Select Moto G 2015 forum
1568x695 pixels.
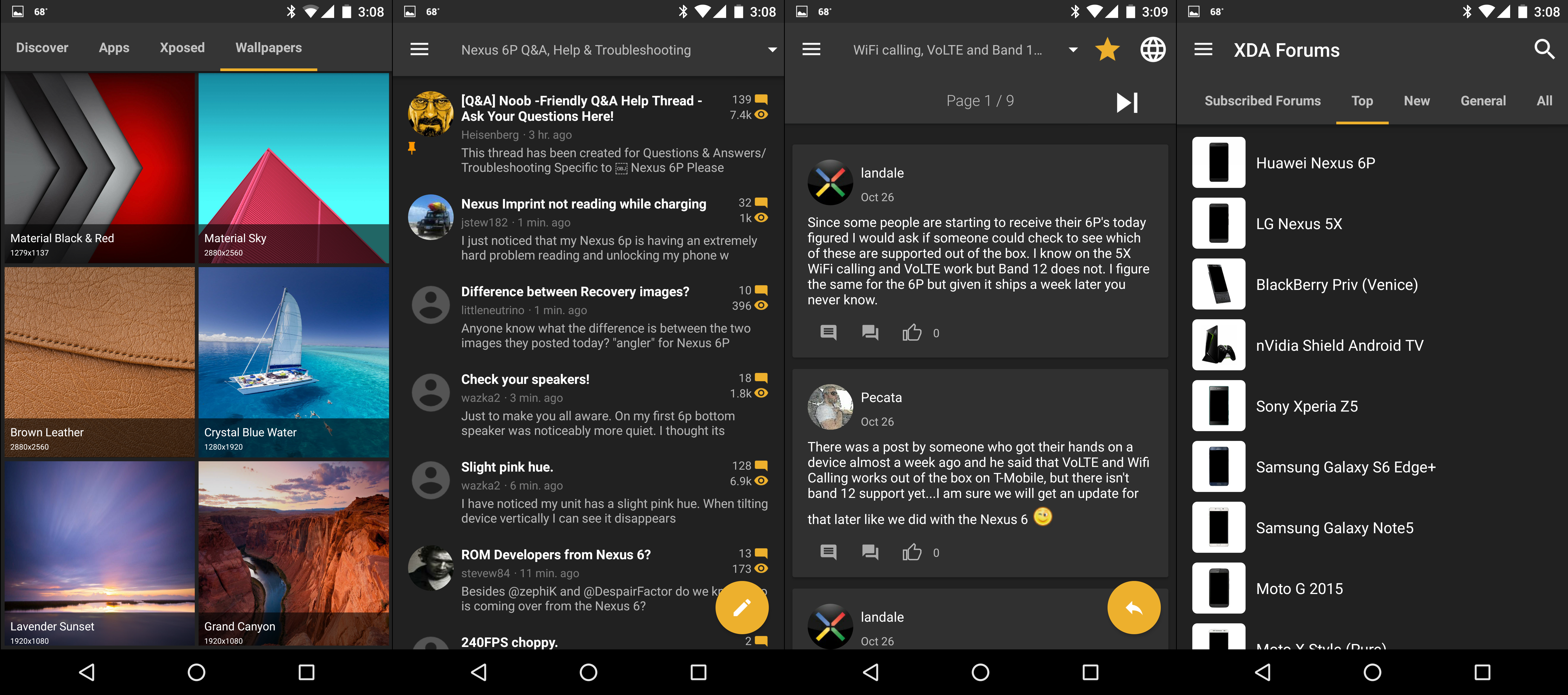click(1372, 588)
